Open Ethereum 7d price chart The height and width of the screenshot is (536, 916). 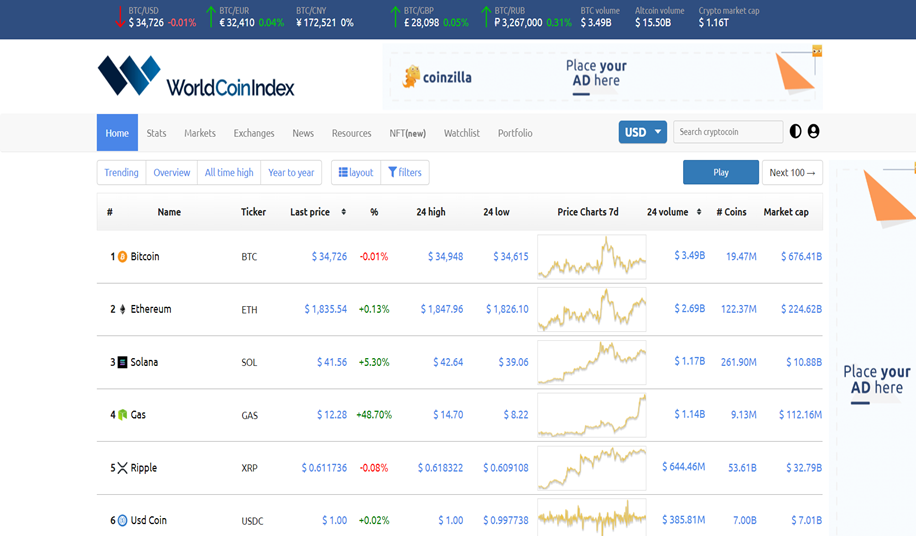click(592, 309)
